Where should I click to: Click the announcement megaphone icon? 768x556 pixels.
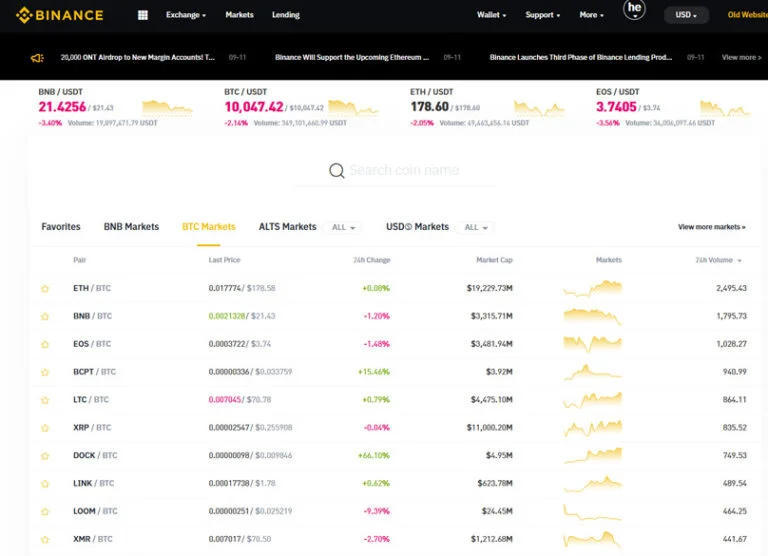(x=37, y=58)
